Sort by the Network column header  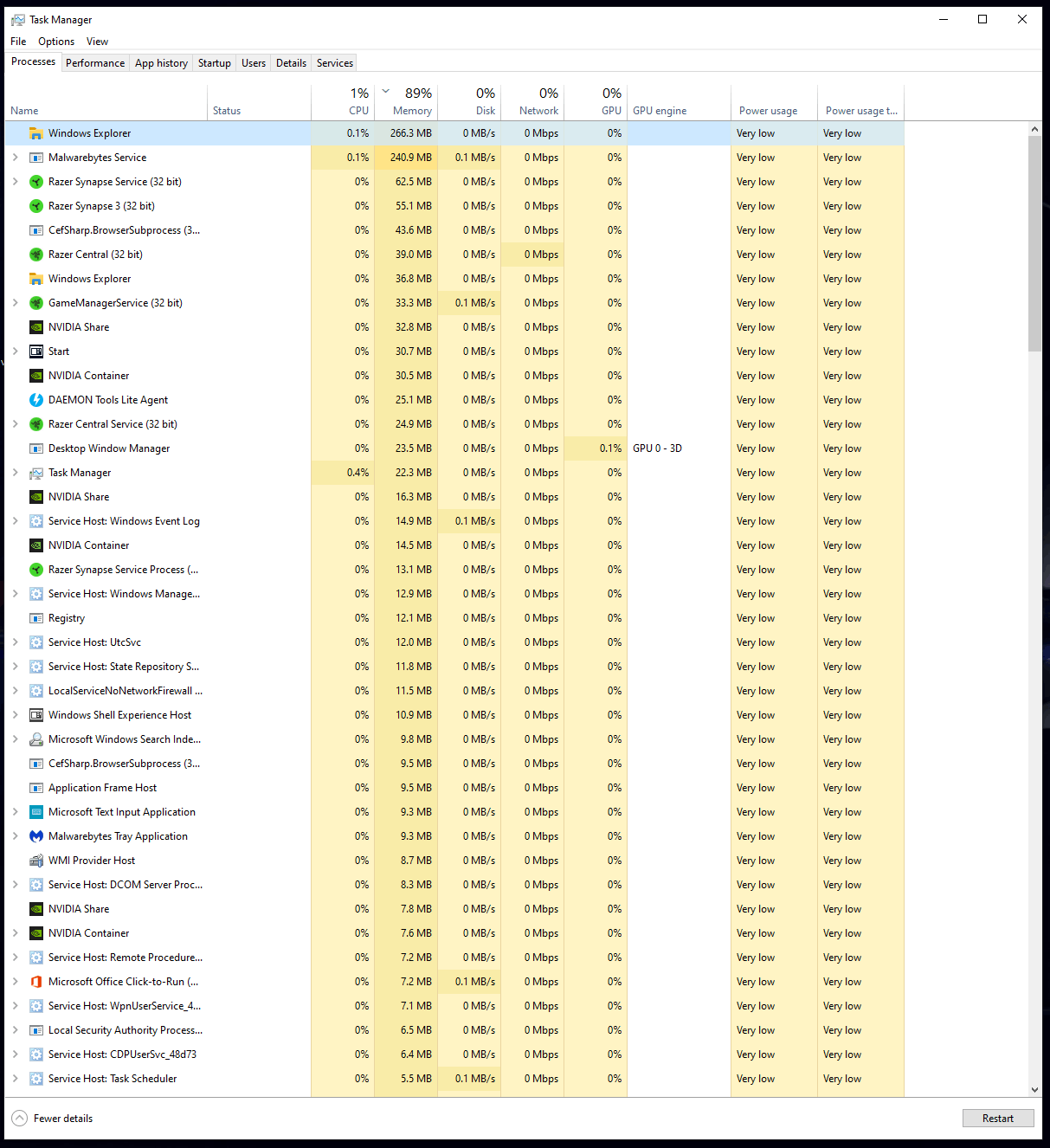point(532,102)
